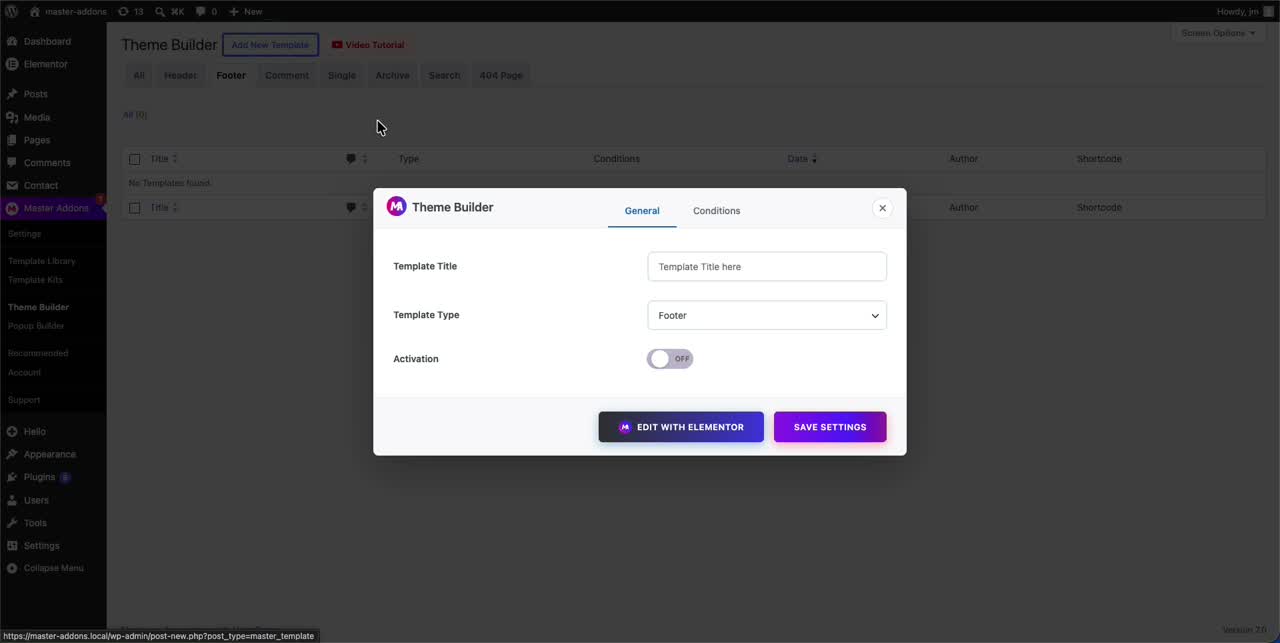The width and height of the screenshot is (1280, 643).
Task: Click the Media icon in sidebar
Action: coord(12,117)
